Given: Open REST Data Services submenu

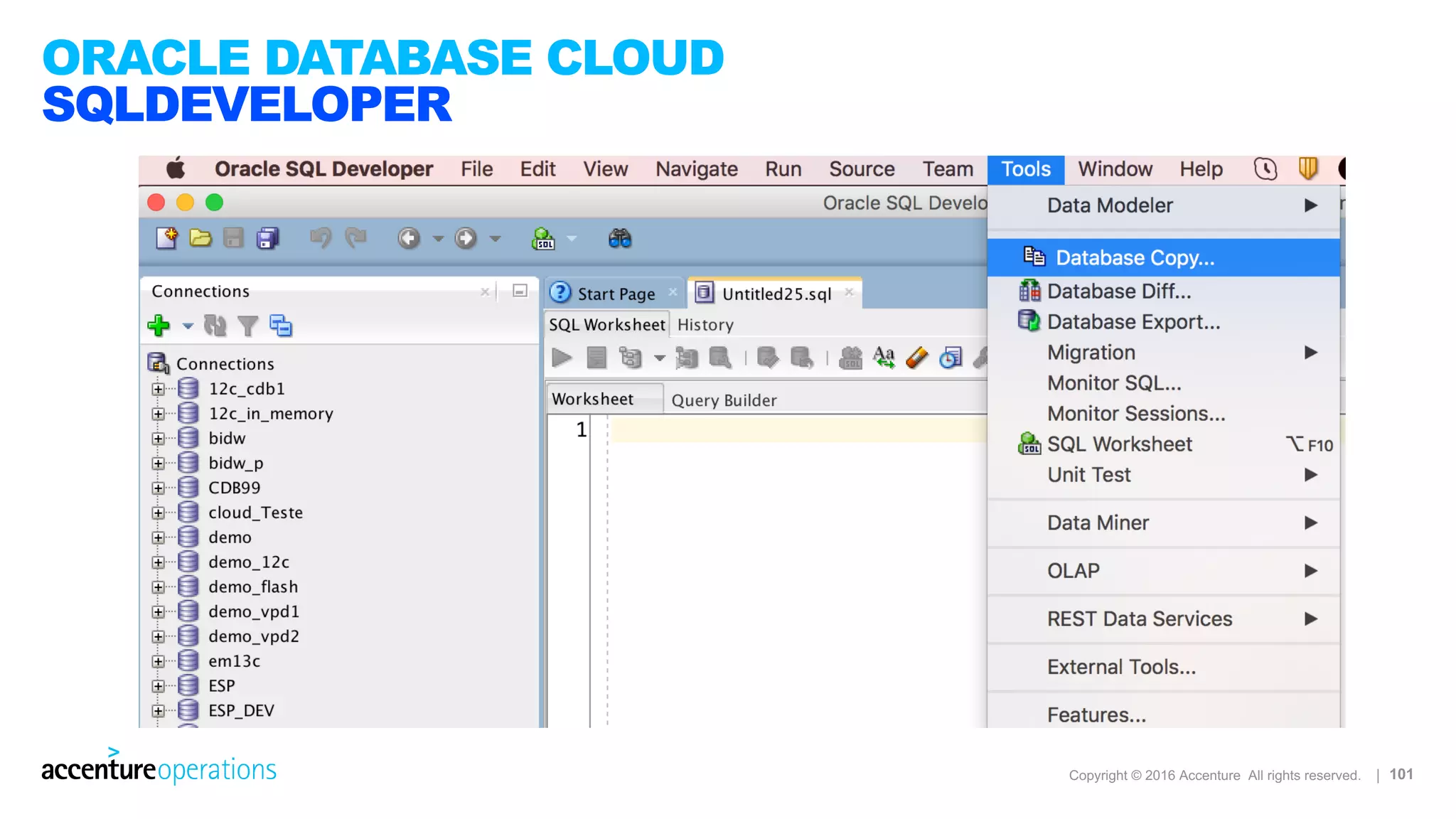Looking at the screenshot, I should [1164, 619].
